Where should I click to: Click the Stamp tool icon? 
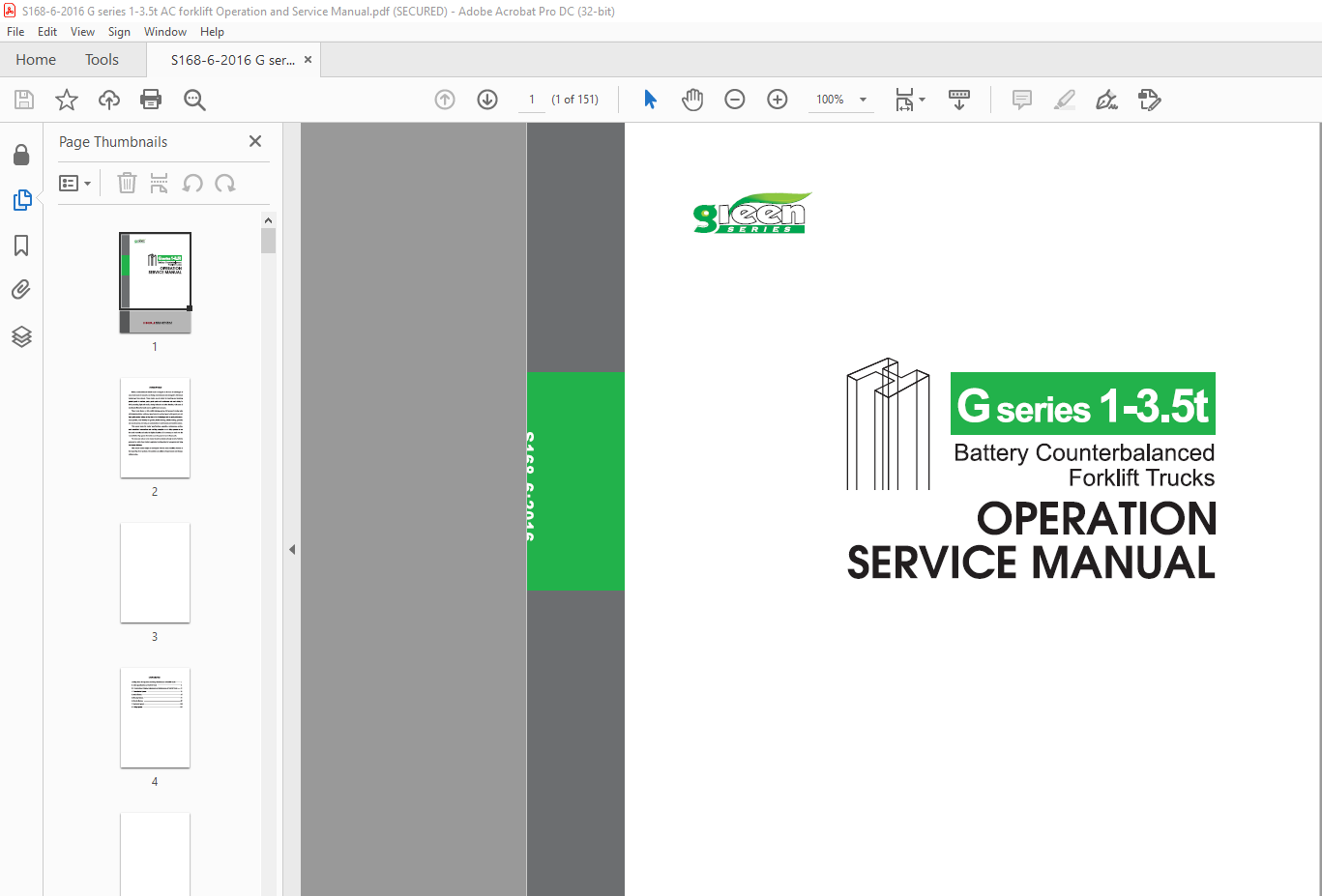1150,100
